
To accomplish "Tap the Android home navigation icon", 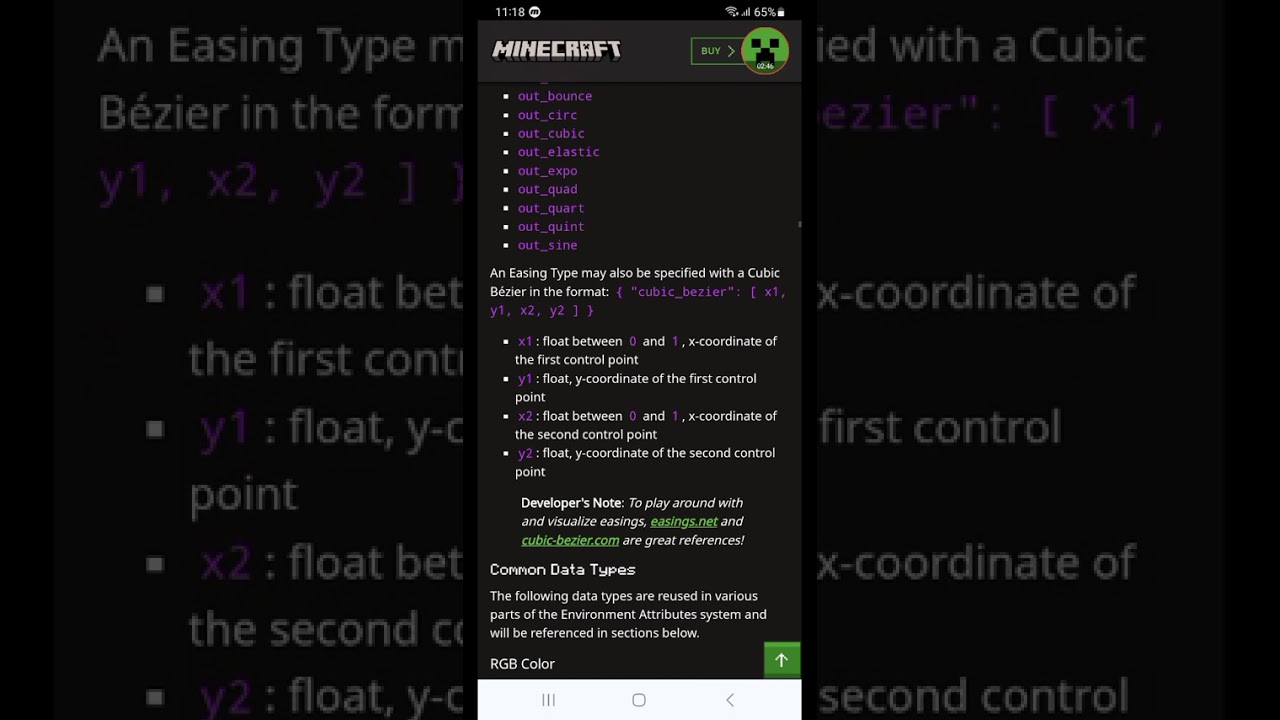I will tap(639, 700).
